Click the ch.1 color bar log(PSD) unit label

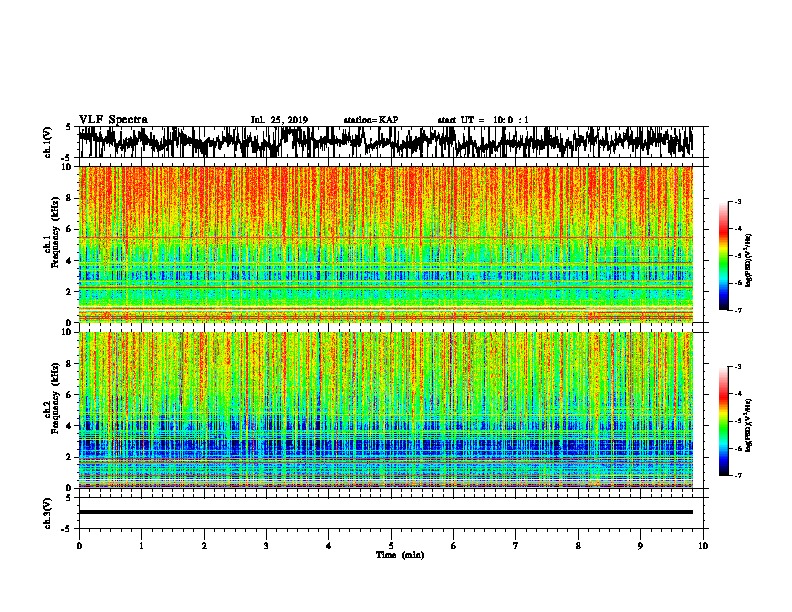[x=749, y=260]
